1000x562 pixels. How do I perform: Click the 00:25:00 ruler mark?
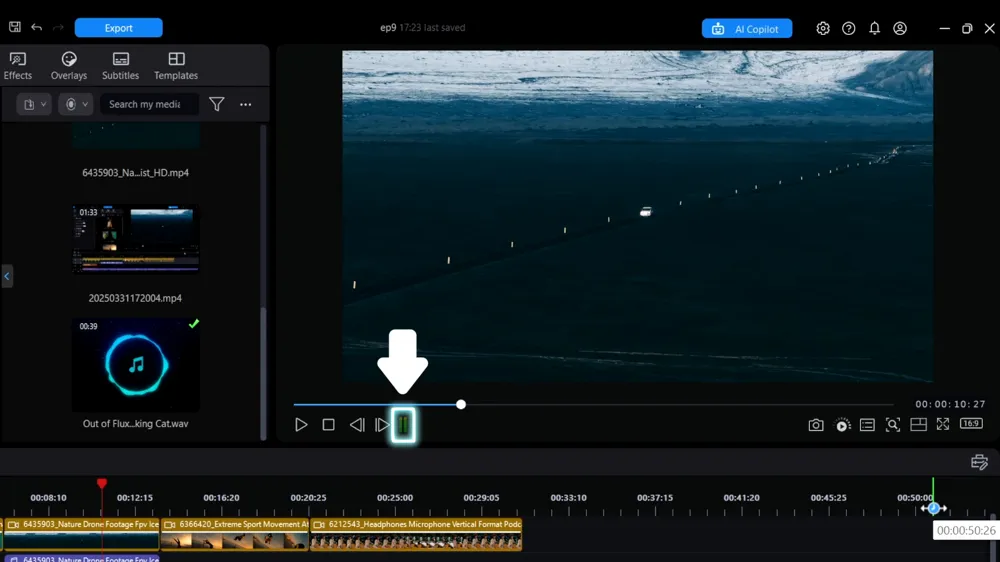pos(395,498)
